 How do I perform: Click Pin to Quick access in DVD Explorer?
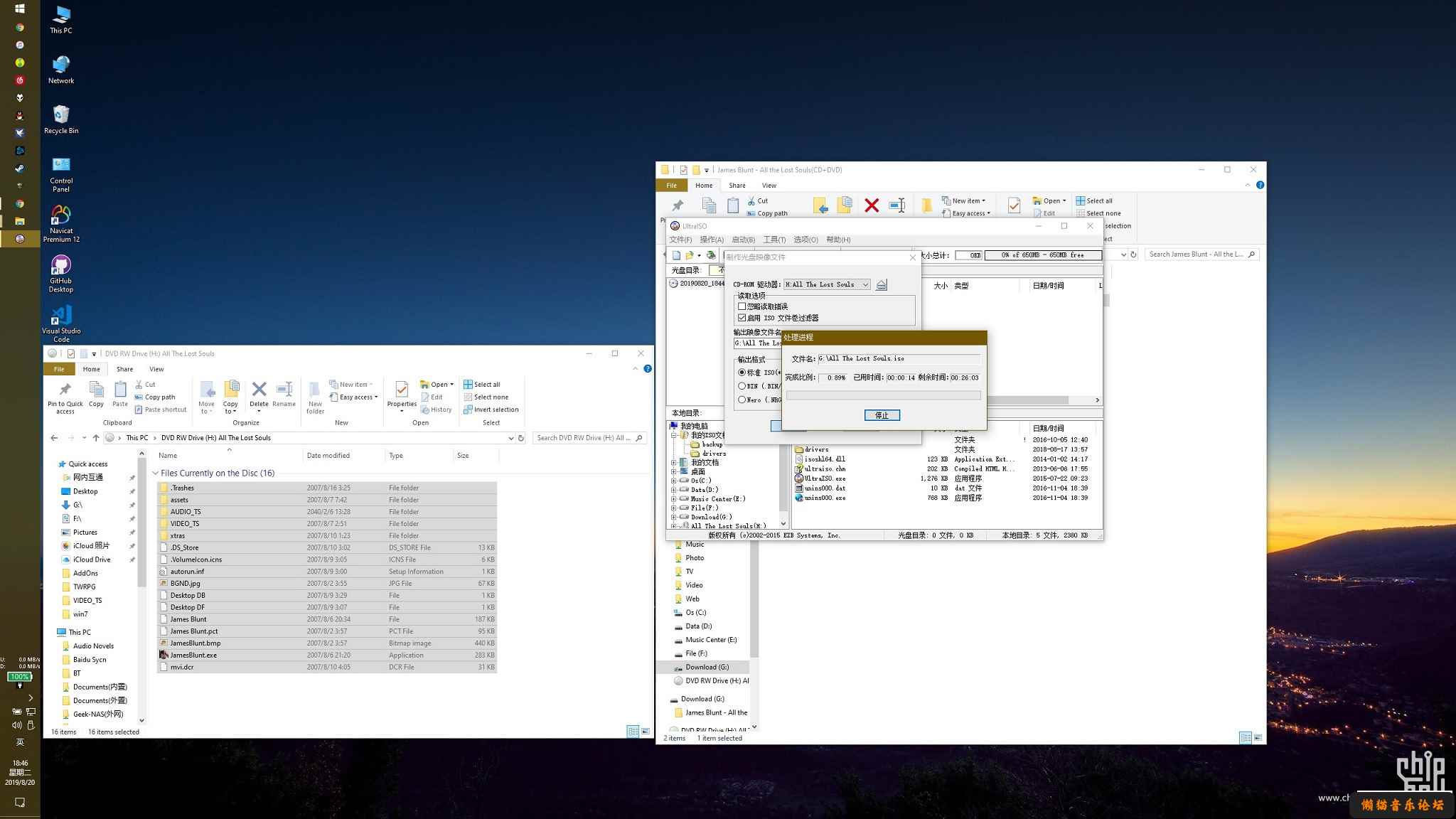tap(65, 397)
